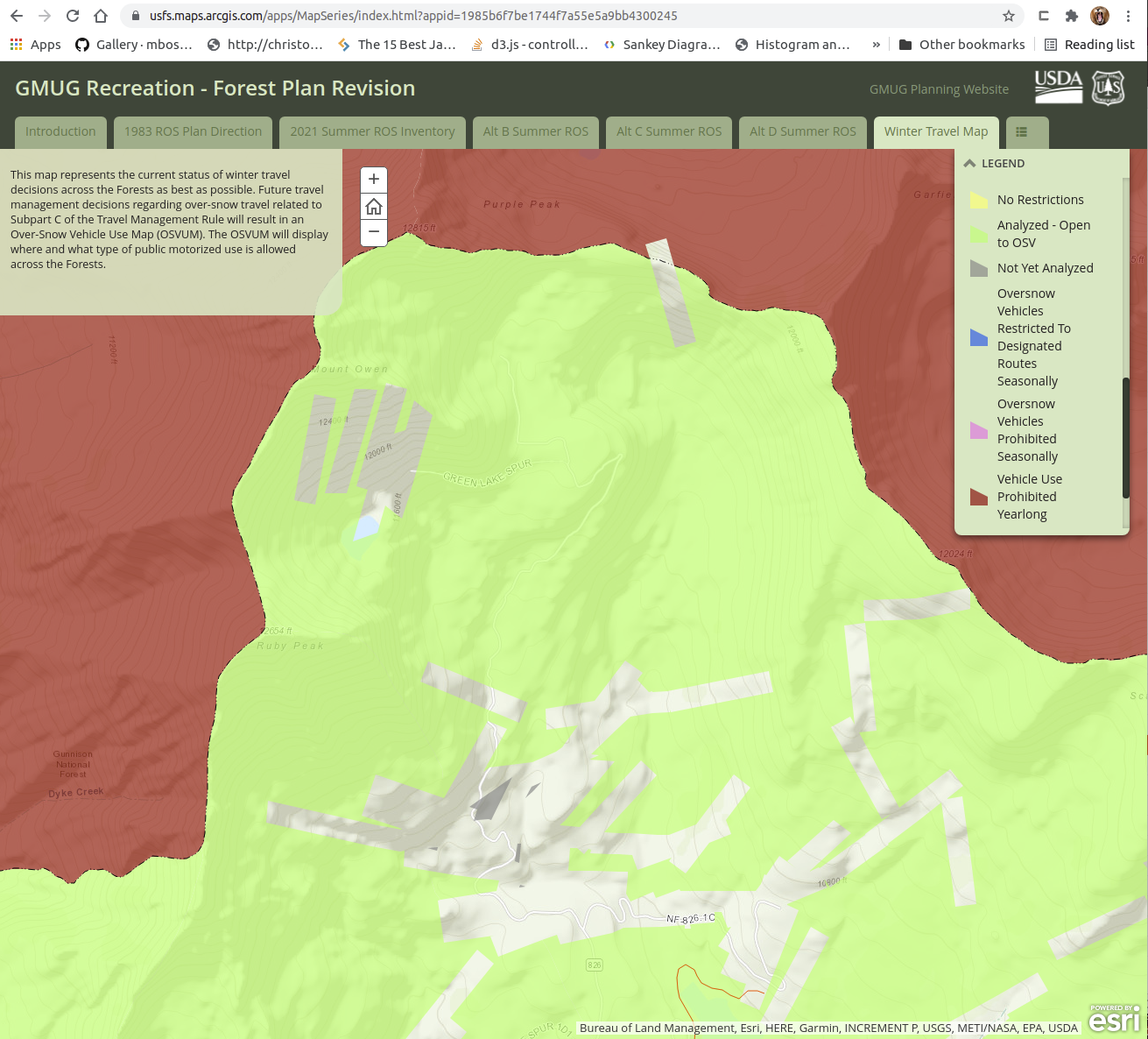The width and height of the screenshot is (1148, 1039).
Task: Collapse the Legend panel
Action: (x=970, y=164)
